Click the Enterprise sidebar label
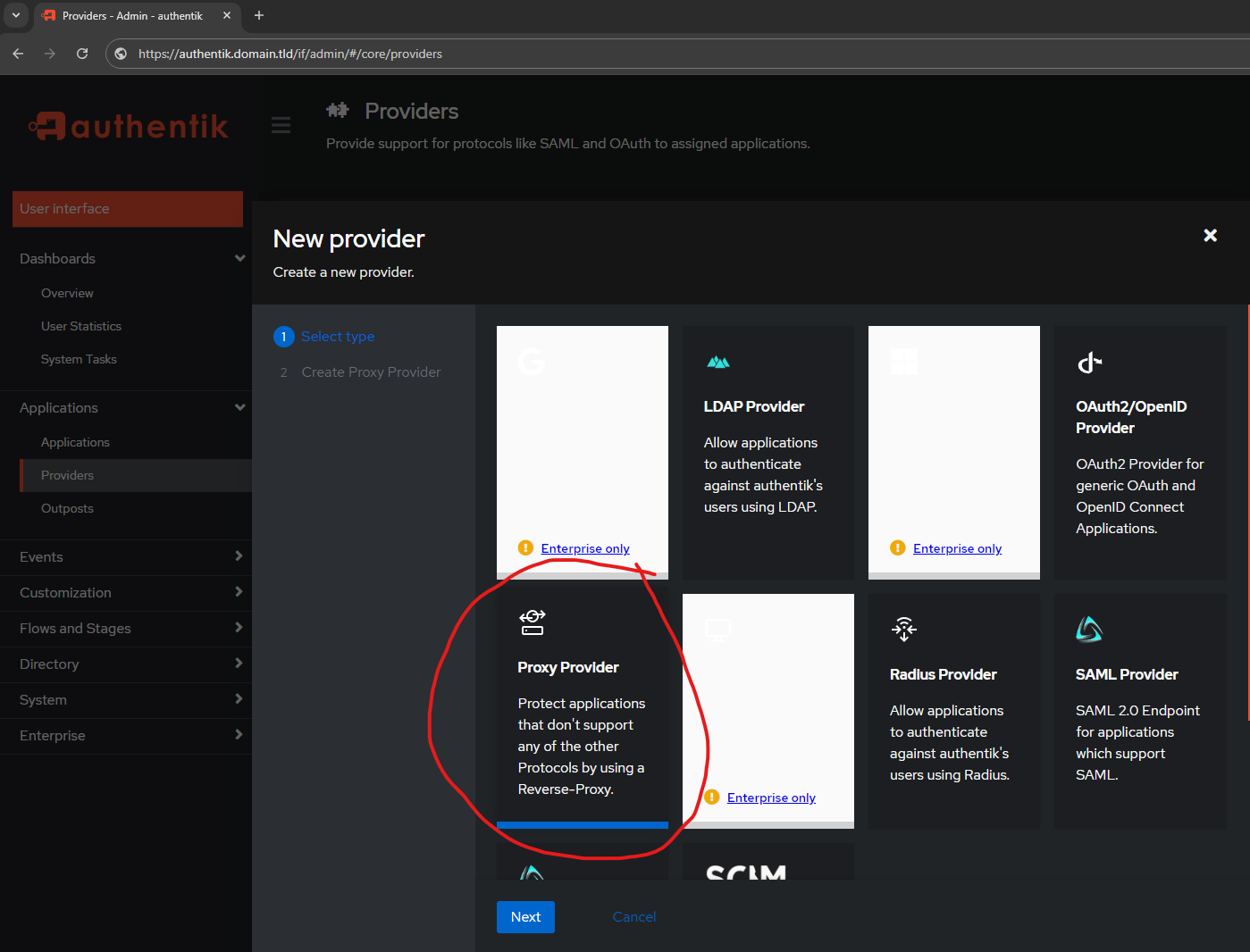This screenshot has width=1250, height=952. click(x=53, y=736)
